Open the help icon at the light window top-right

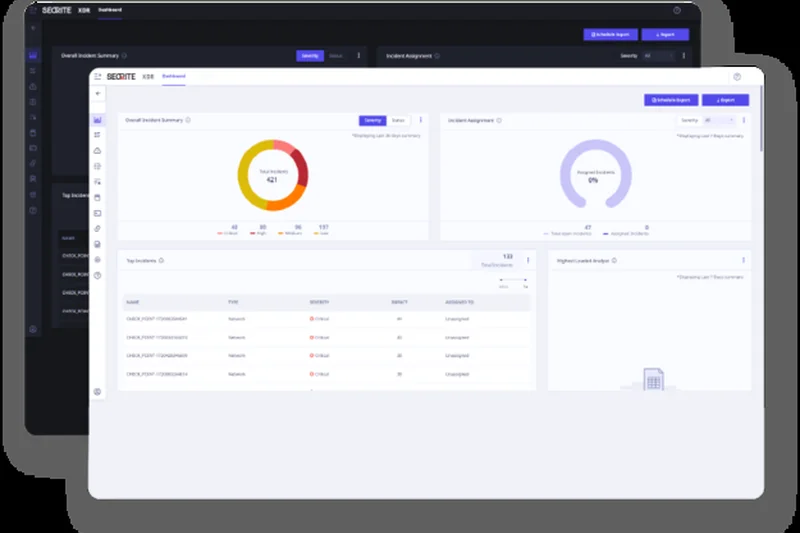point(737,77)
